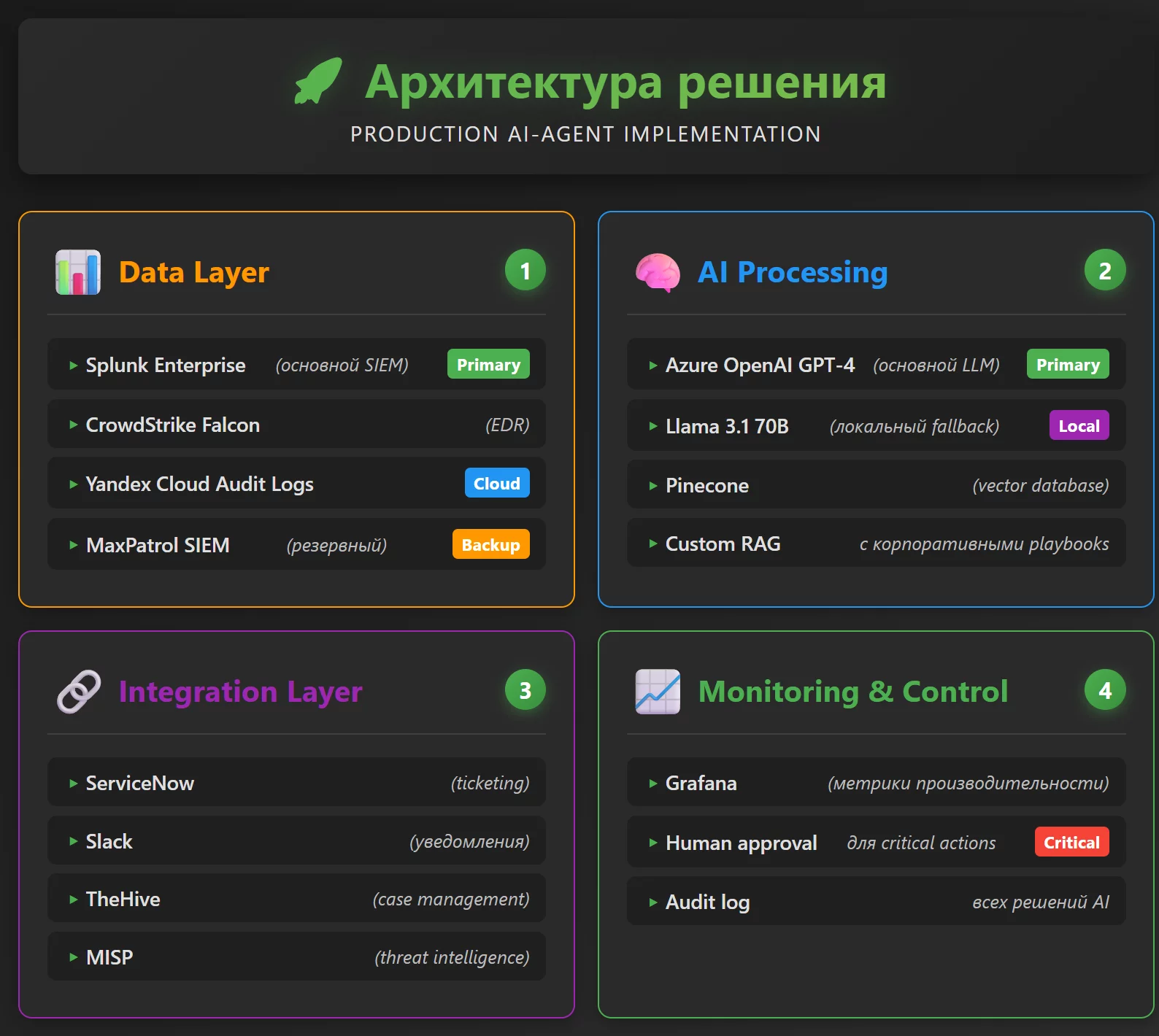Click the всех решений AI note
Image resolution: width=1159 pixels, height=1036 pixels.
(1041, 902)
